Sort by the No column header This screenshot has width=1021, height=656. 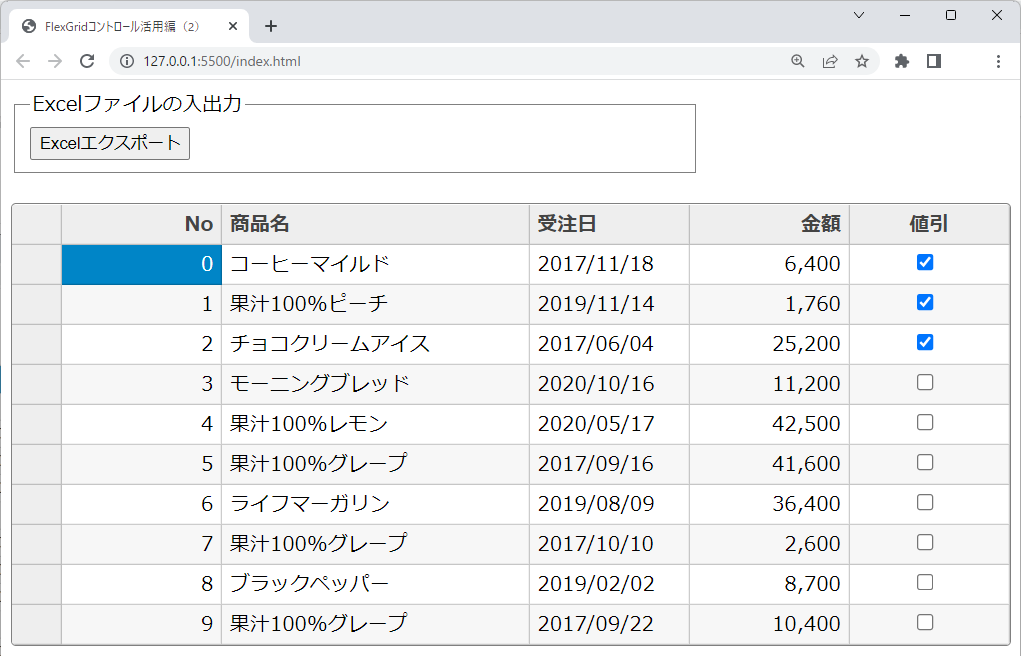141,224
